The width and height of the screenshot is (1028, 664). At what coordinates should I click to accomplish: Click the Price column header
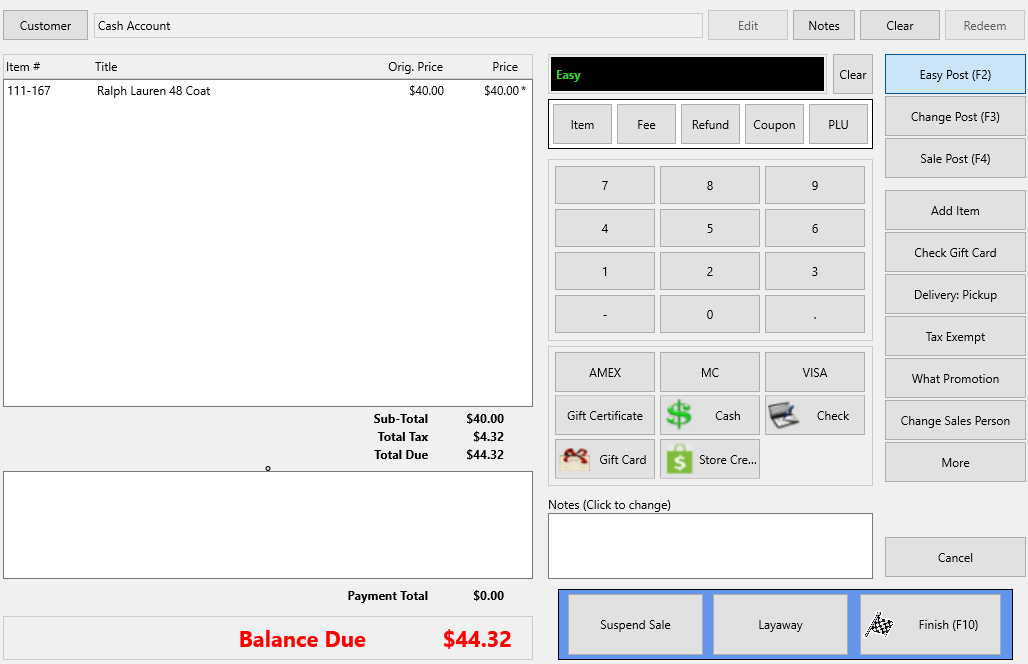505,67
